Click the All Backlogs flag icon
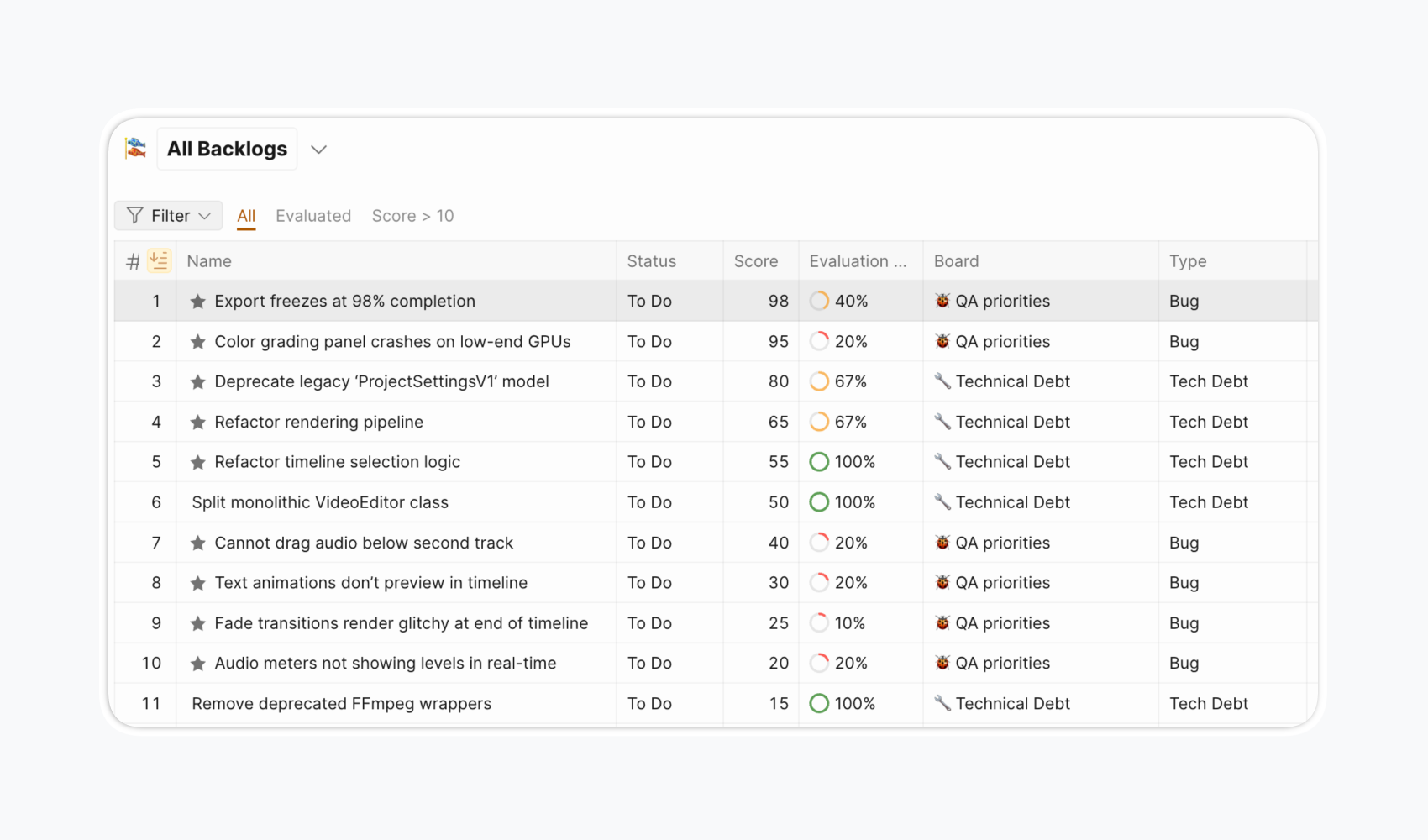This screenshot has width=1428, height=840. click(135, 149)
